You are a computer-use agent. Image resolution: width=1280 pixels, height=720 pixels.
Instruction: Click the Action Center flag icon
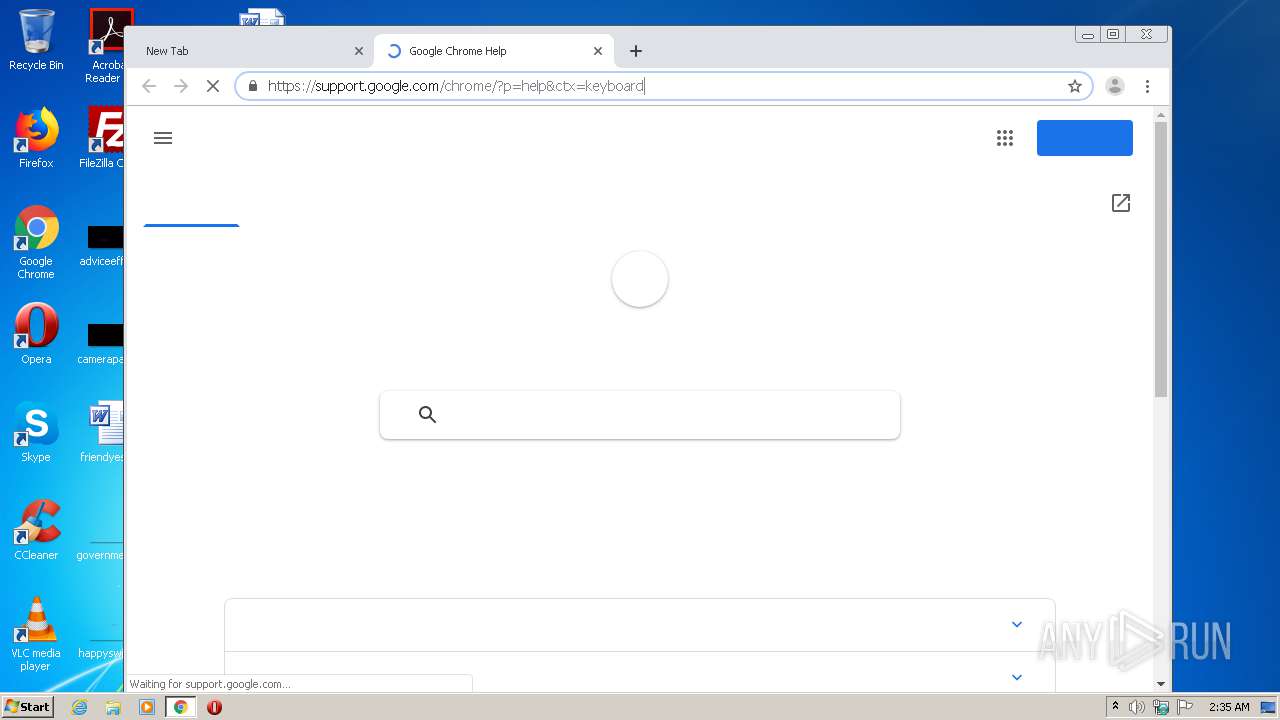click(1185, 707)
